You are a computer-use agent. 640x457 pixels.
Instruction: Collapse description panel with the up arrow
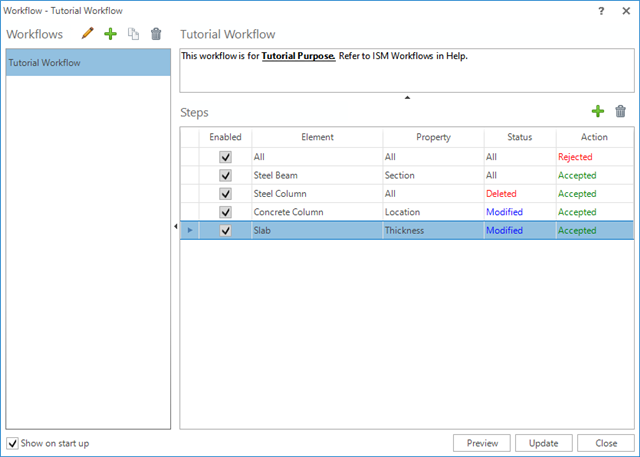point(407,98)
